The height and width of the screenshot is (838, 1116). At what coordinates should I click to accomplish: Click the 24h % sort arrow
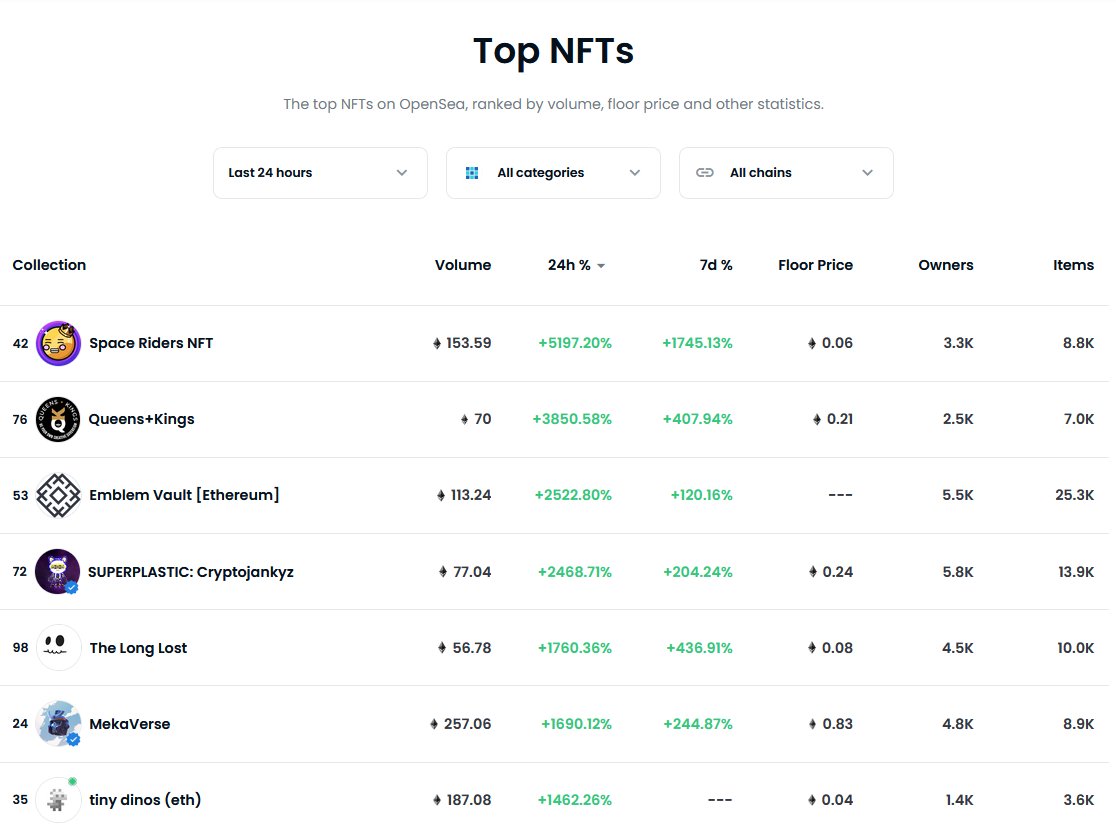pos(601,266)
